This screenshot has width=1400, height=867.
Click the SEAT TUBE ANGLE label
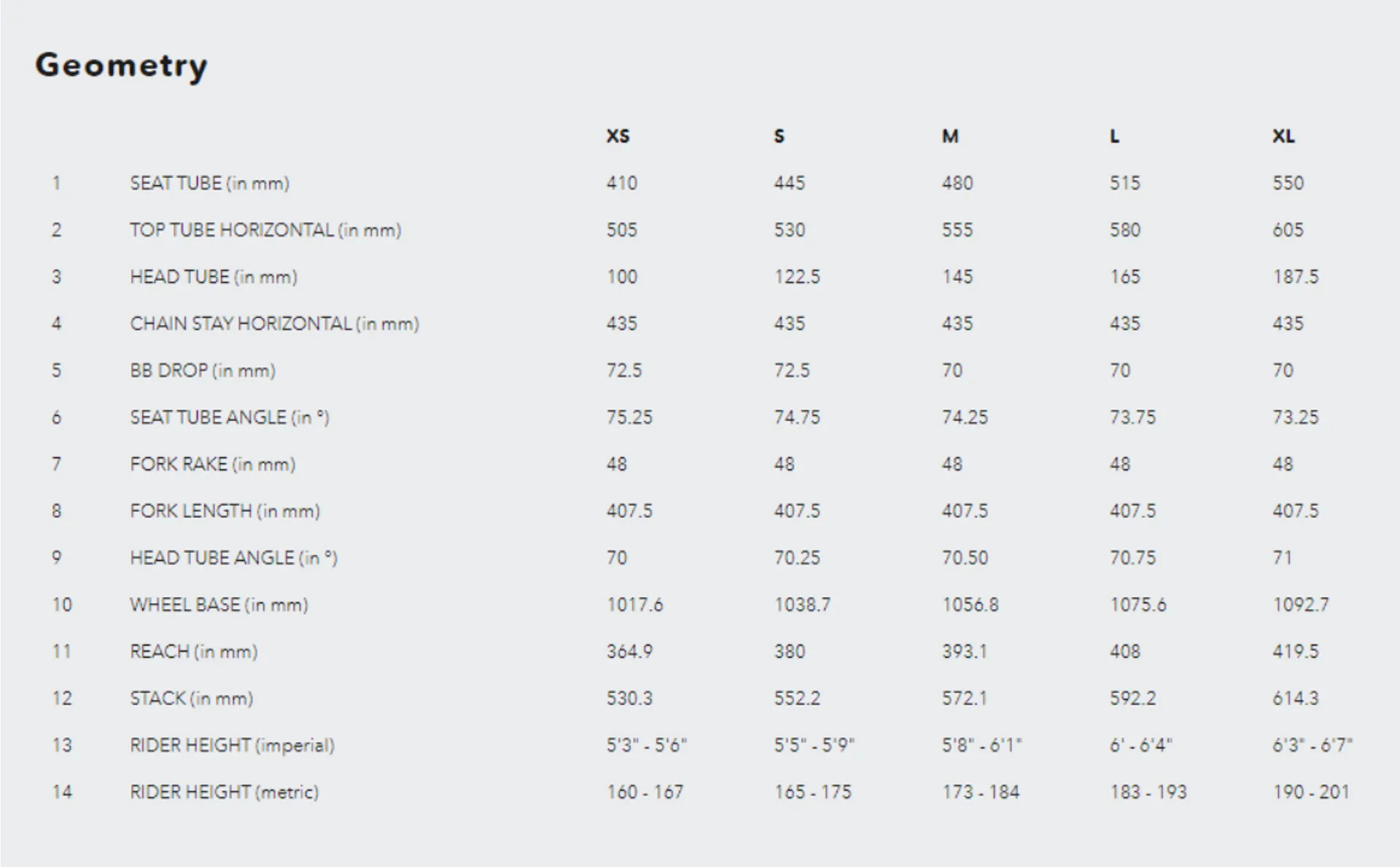click(x=230, y=418)
